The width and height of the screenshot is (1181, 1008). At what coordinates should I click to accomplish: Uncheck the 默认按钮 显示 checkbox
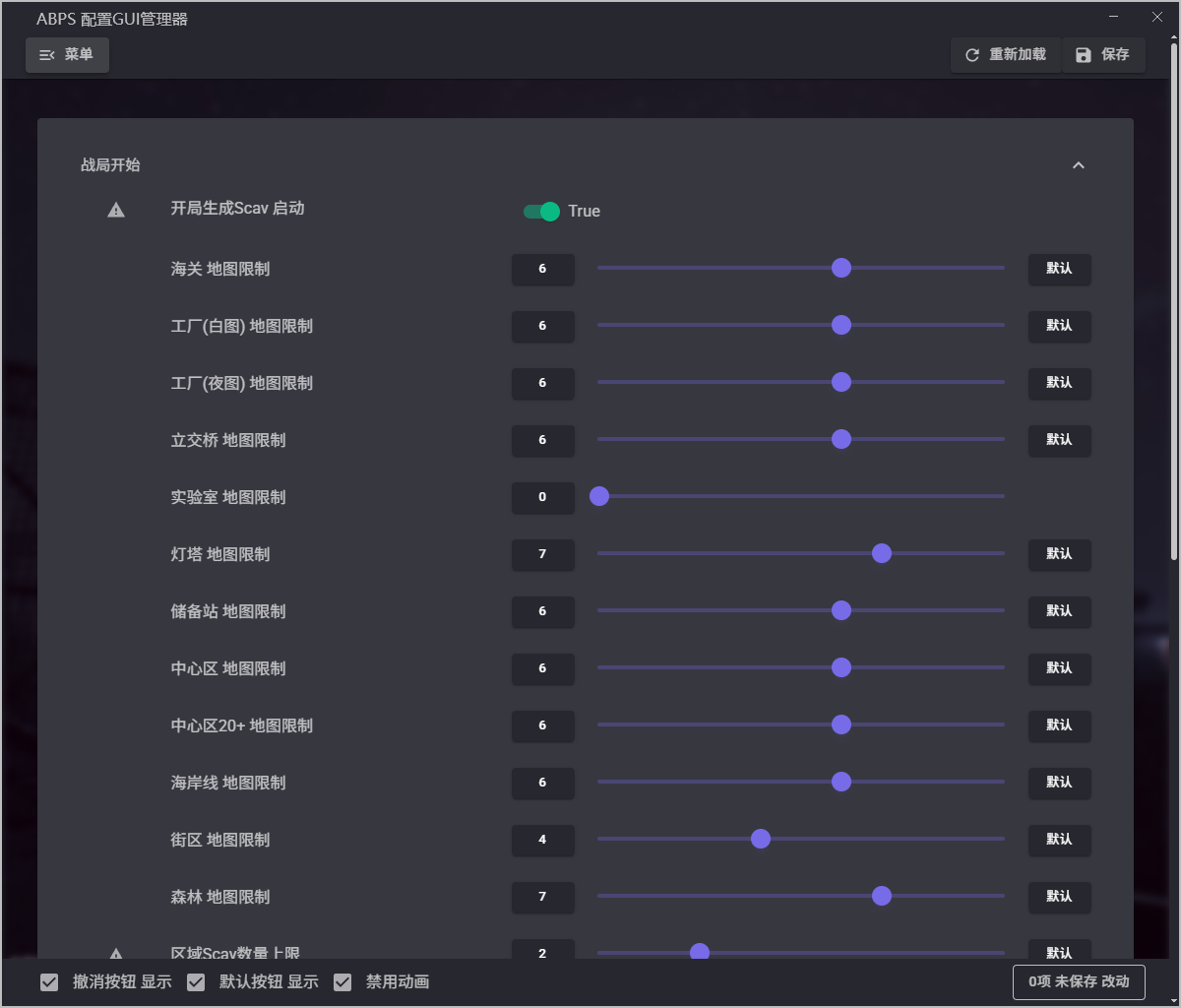point(196,982)
